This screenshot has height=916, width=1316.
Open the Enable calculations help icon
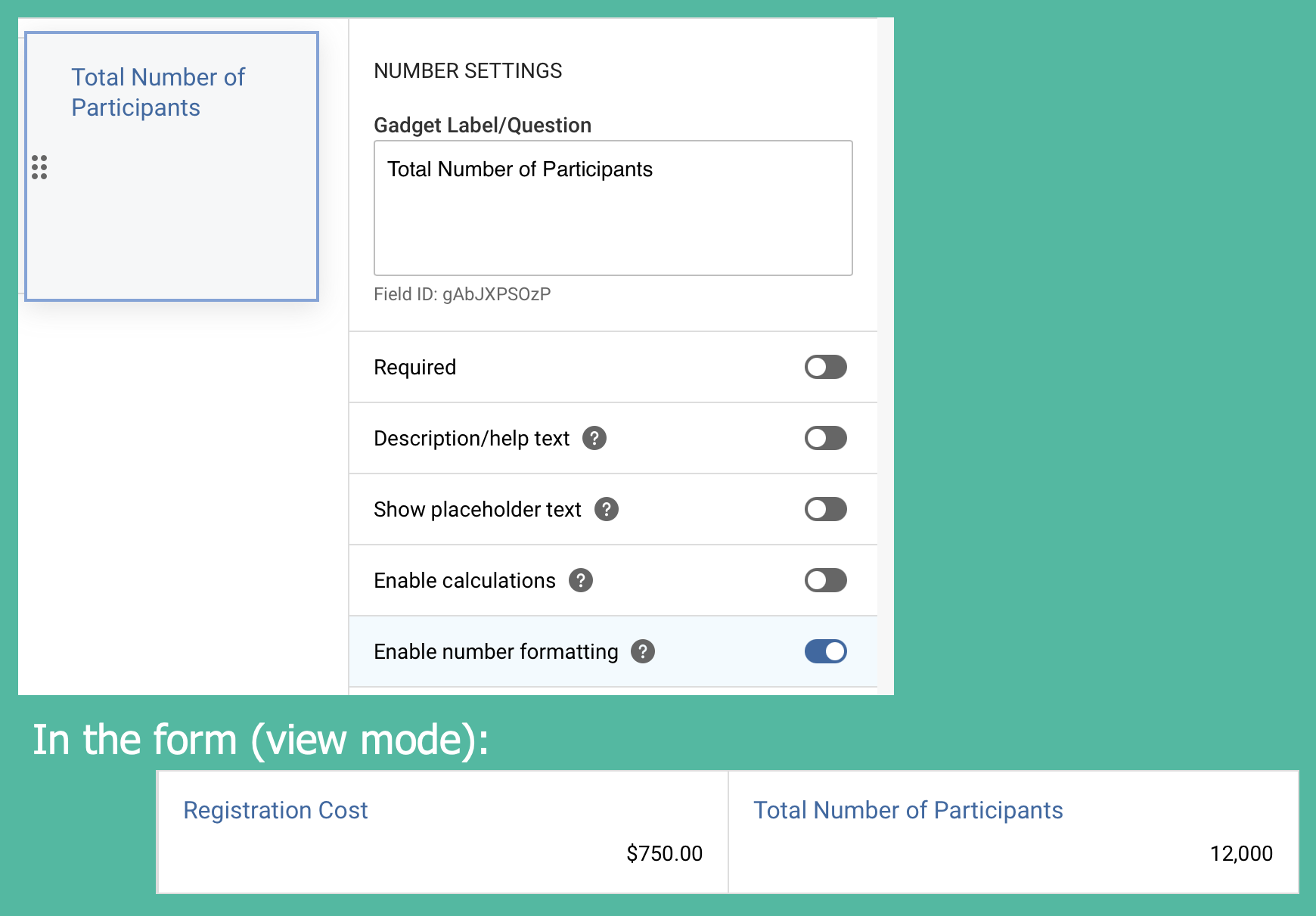click(x=581, y=580)
